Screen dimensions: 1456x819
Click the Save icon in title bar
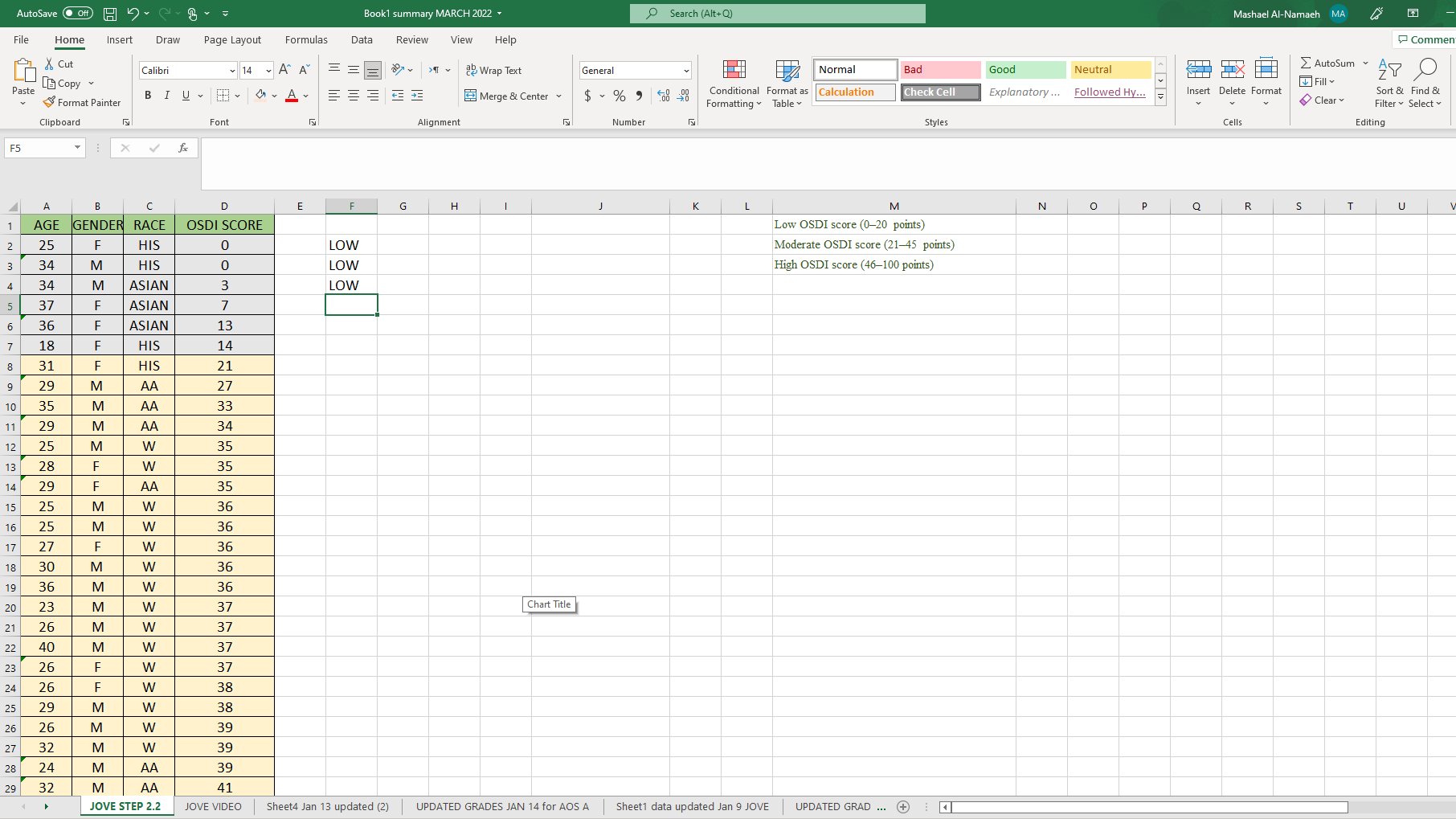point(110,14)
